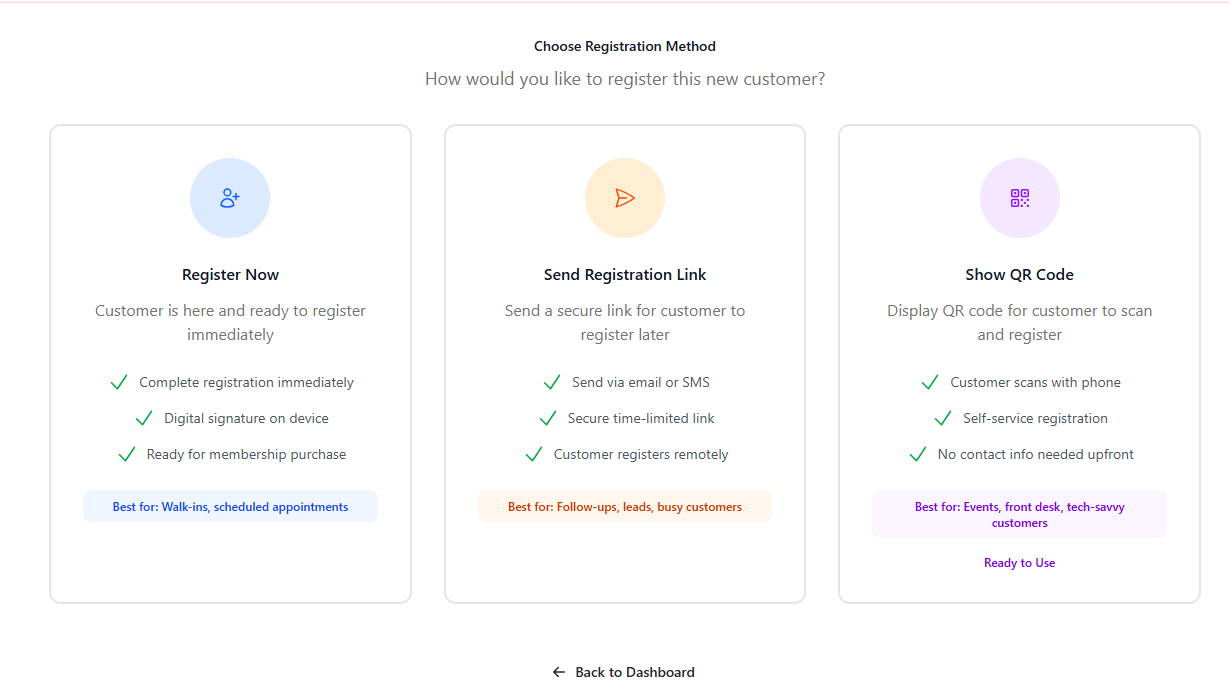1229x700 pixels.
Task: Click checkmark beside Send via email or SMS
Action: click(x=552, y=382)
